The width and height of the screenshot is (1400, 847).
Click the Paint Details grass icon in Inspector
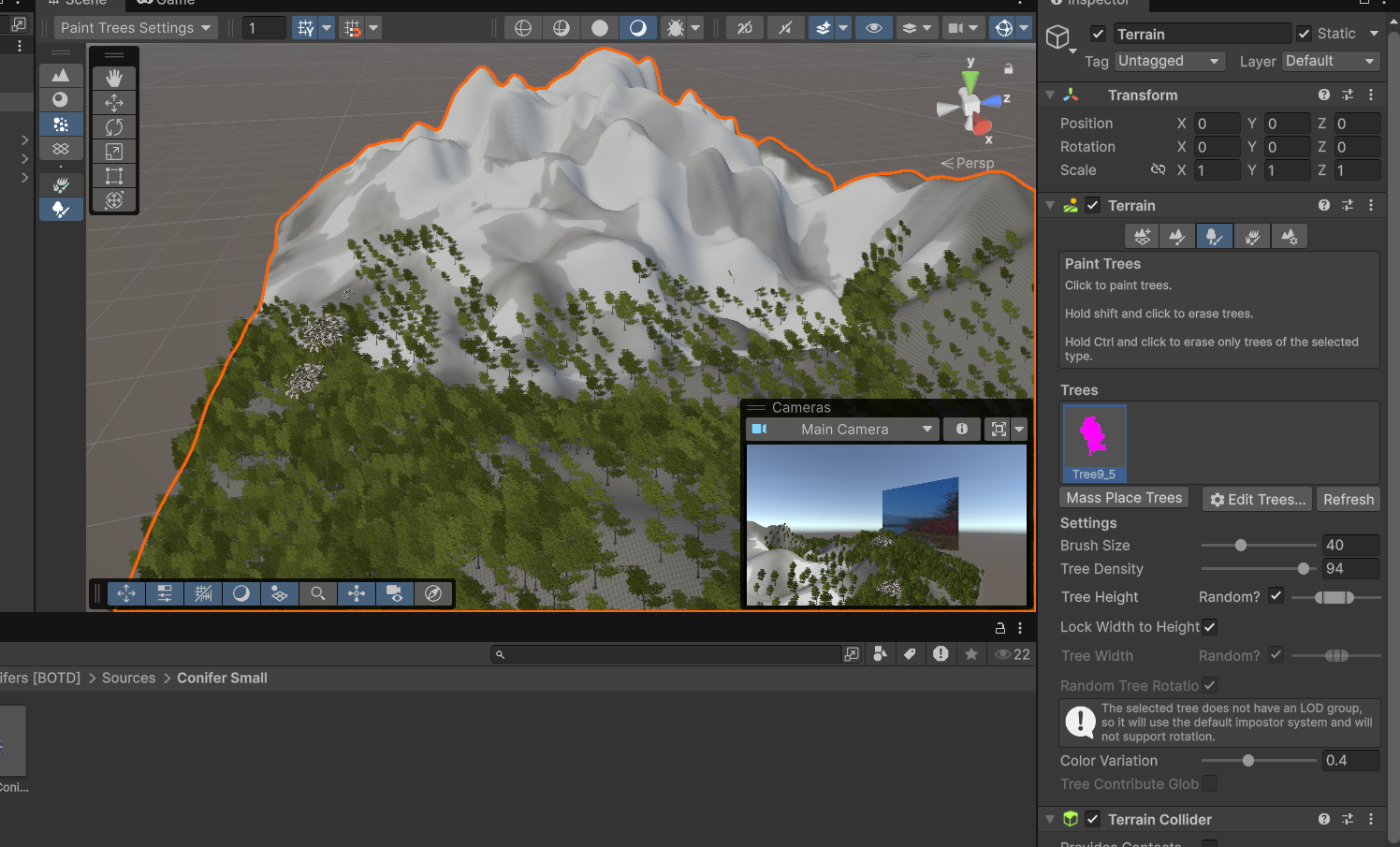pos(1251,237)
